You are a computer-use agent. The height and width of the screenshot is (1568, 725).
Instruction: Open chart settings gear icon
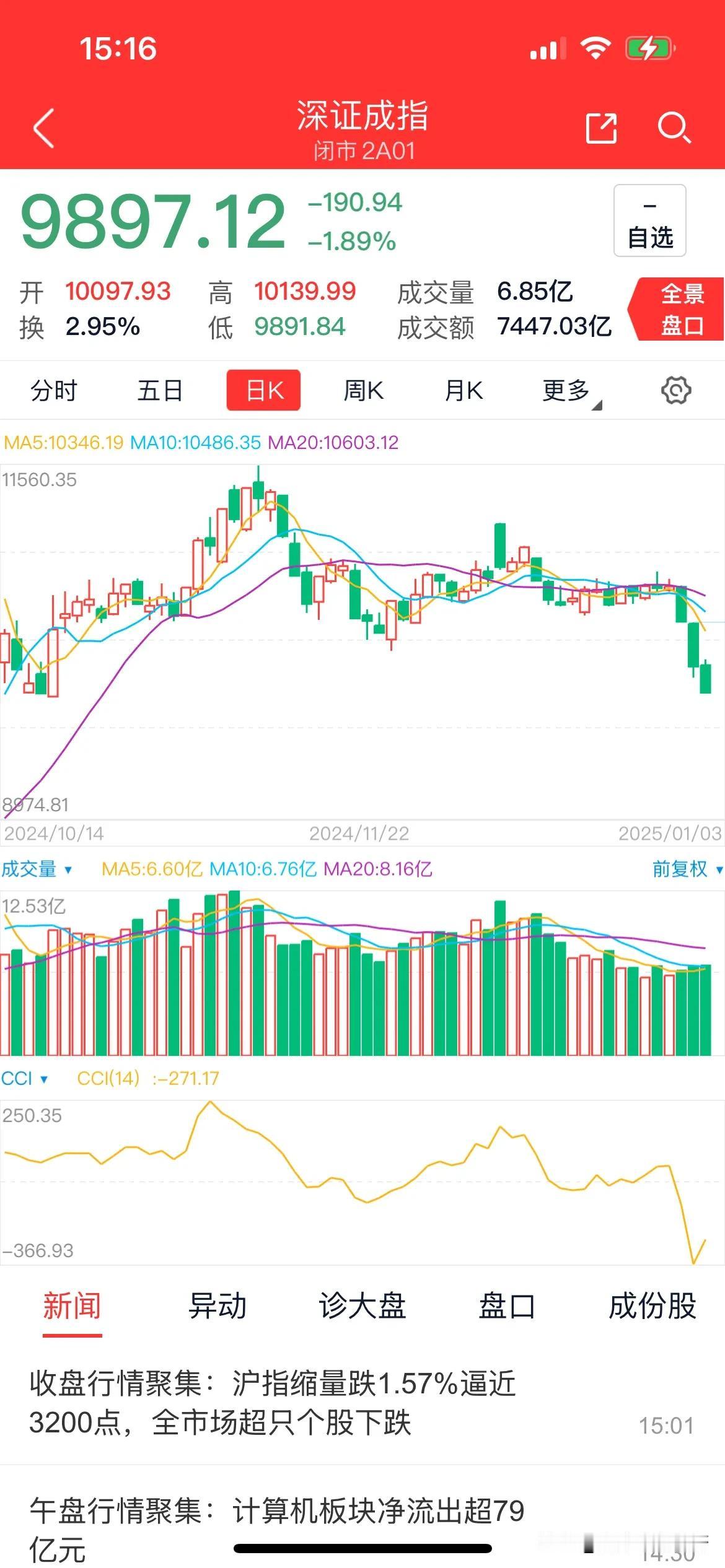pyautogui.click(x=675, y=390)
